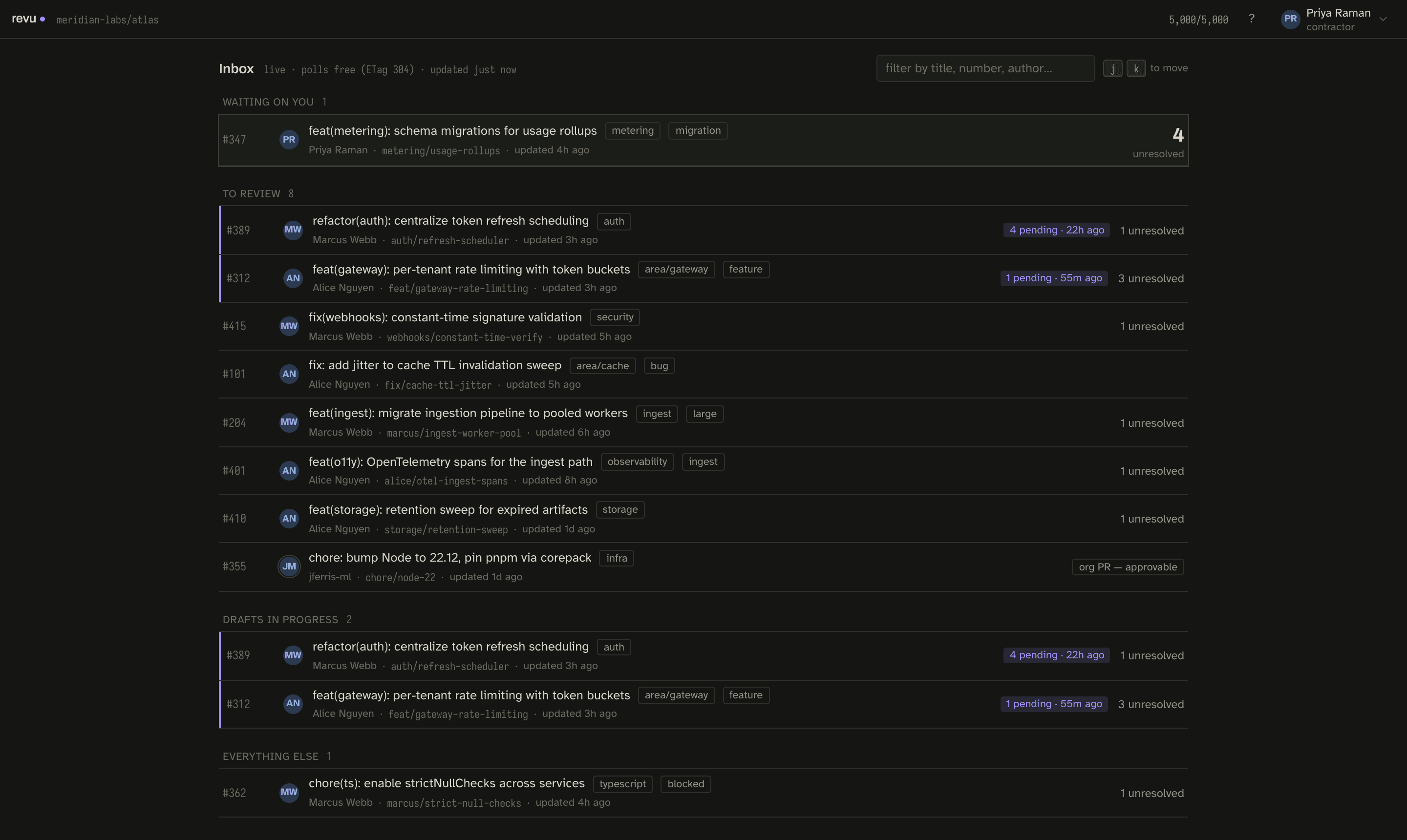
Task: Click the 4 unresolved counter on #347
Action: [1158, 142]
